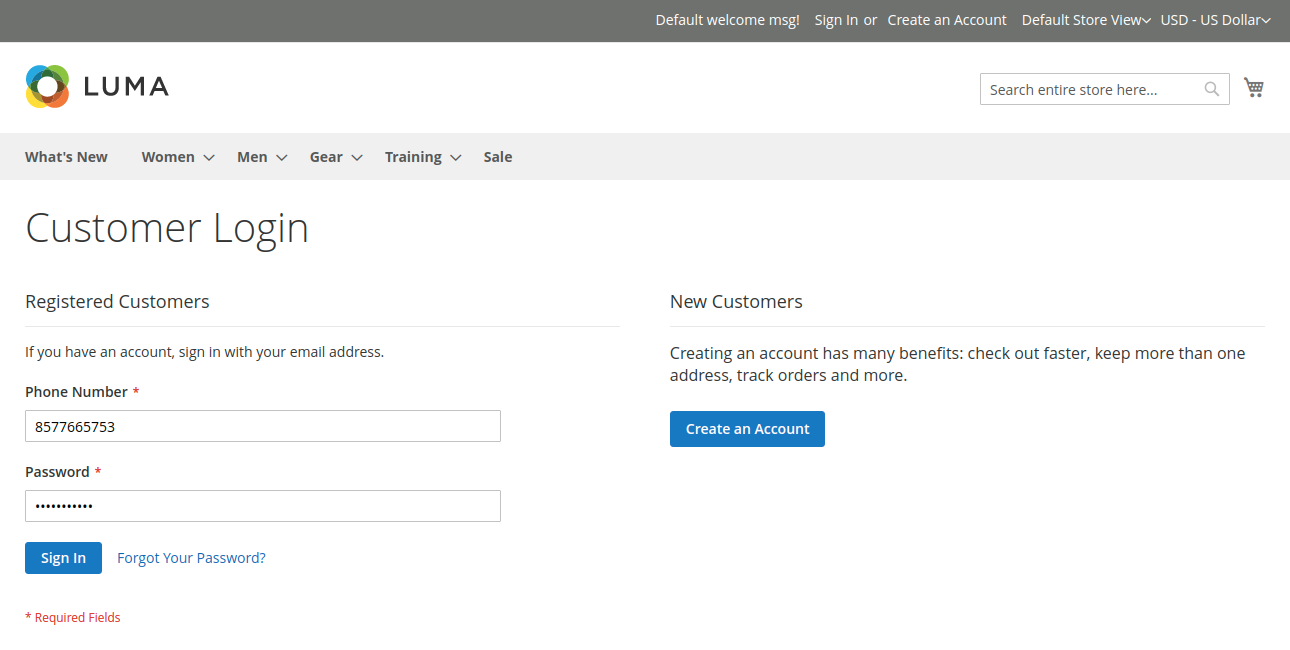Focus the Phone Number input field
The width and height of the screenshot is (1290, 650).
pyautogui.click(x=262, y=426)
